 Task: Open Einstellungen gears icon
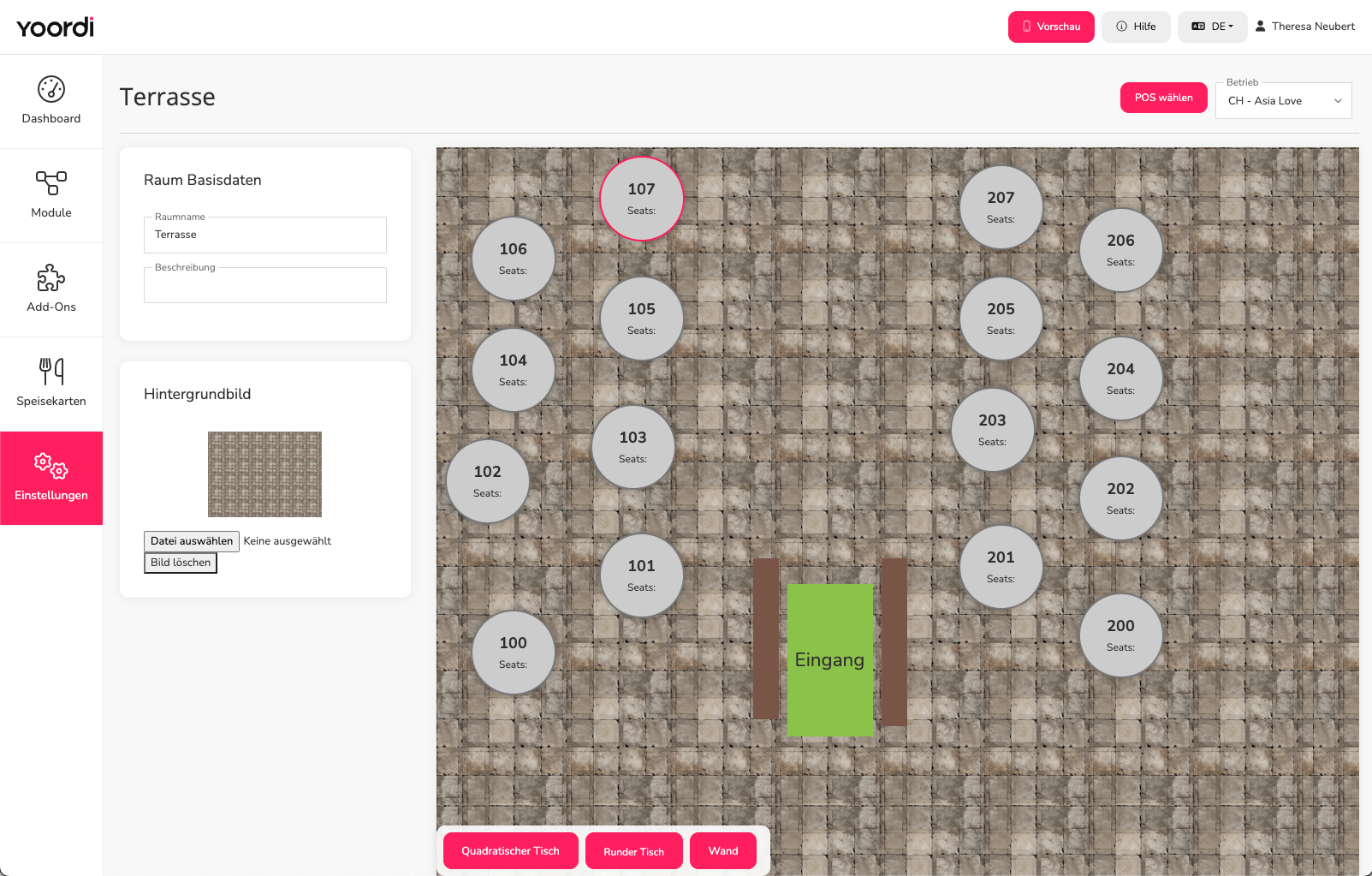click(x=51, y=466)
